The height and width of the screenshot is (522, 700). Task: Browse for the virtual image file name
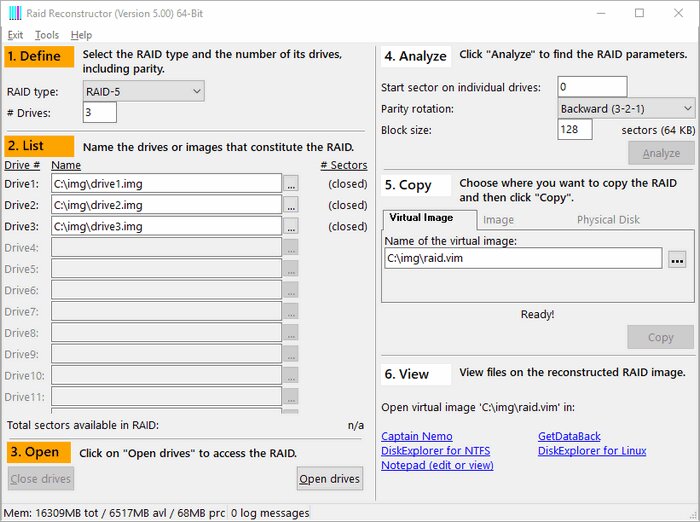tap(677, 259)
